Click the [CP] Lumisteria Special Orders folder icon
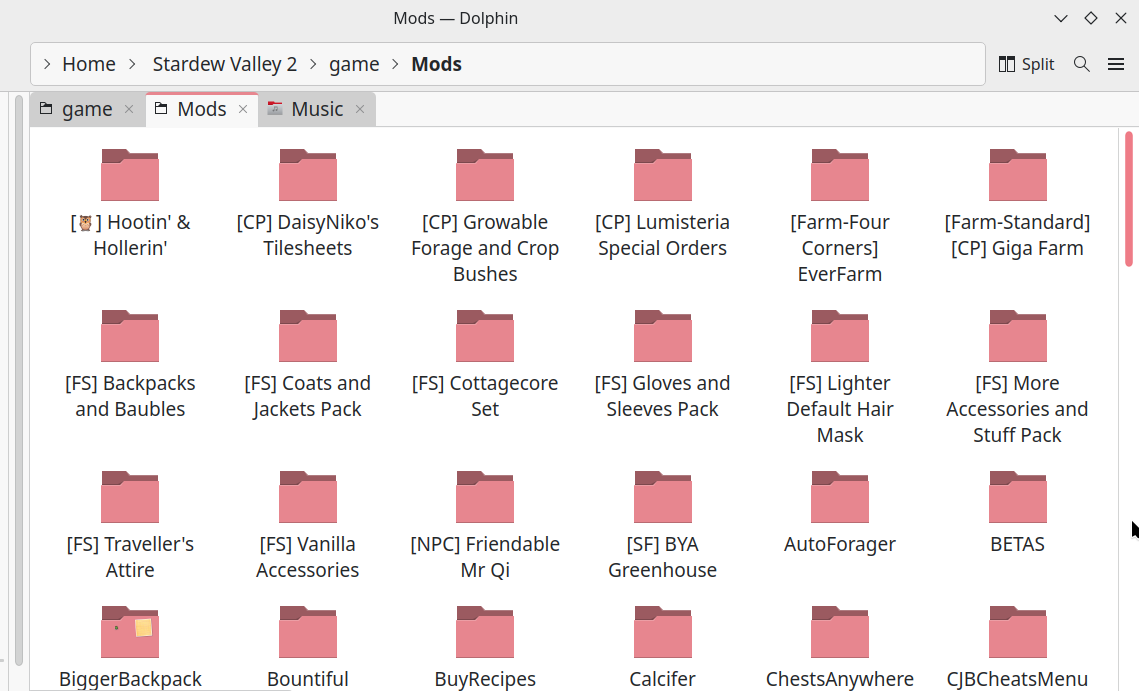The image size is (1139, 691). click(662, 175)
